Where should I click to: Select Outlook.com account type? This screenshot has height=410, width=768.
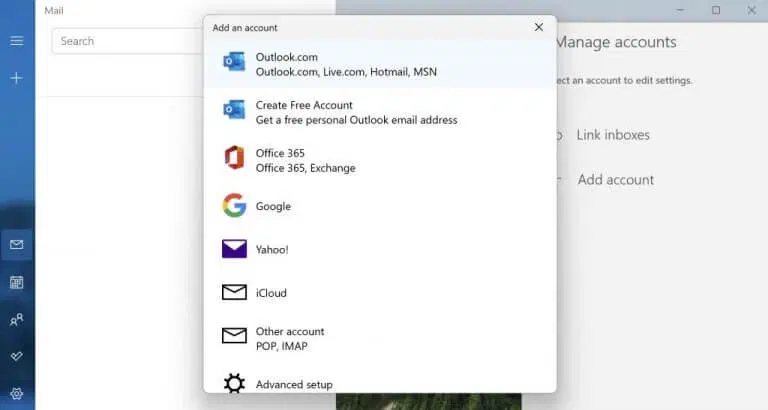coord(380,64)
